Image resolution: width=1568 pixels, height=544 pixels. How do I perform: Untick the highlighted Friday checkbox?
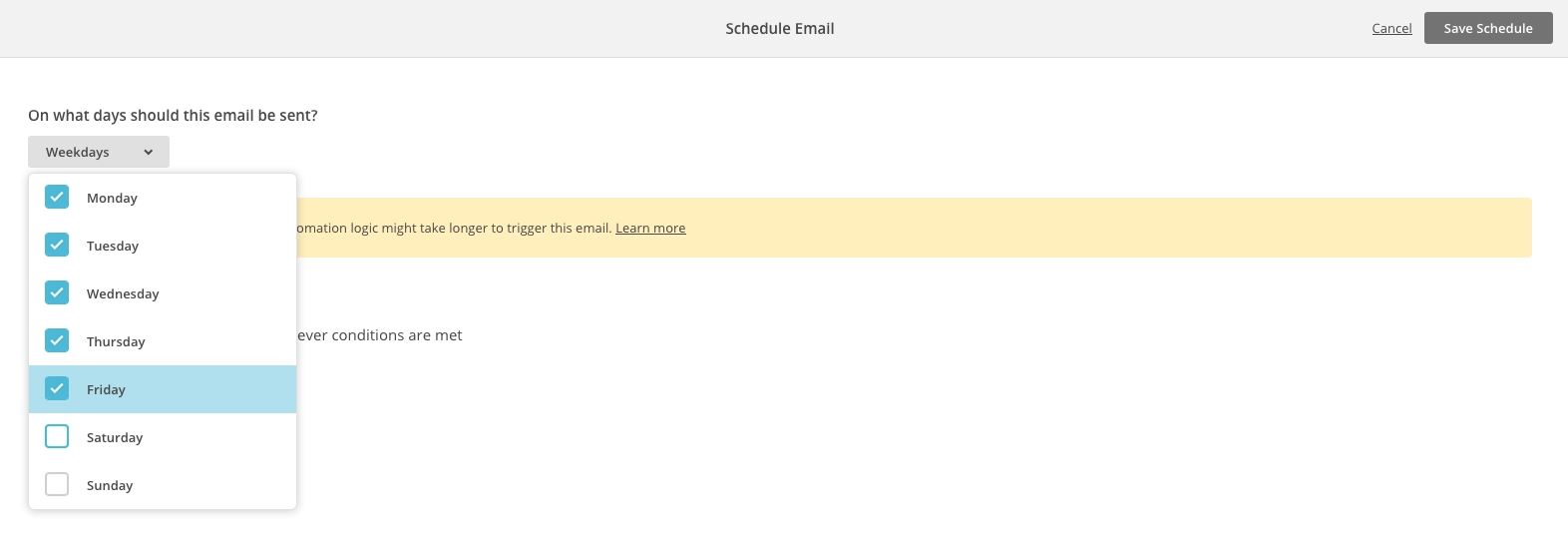(57, 388)
